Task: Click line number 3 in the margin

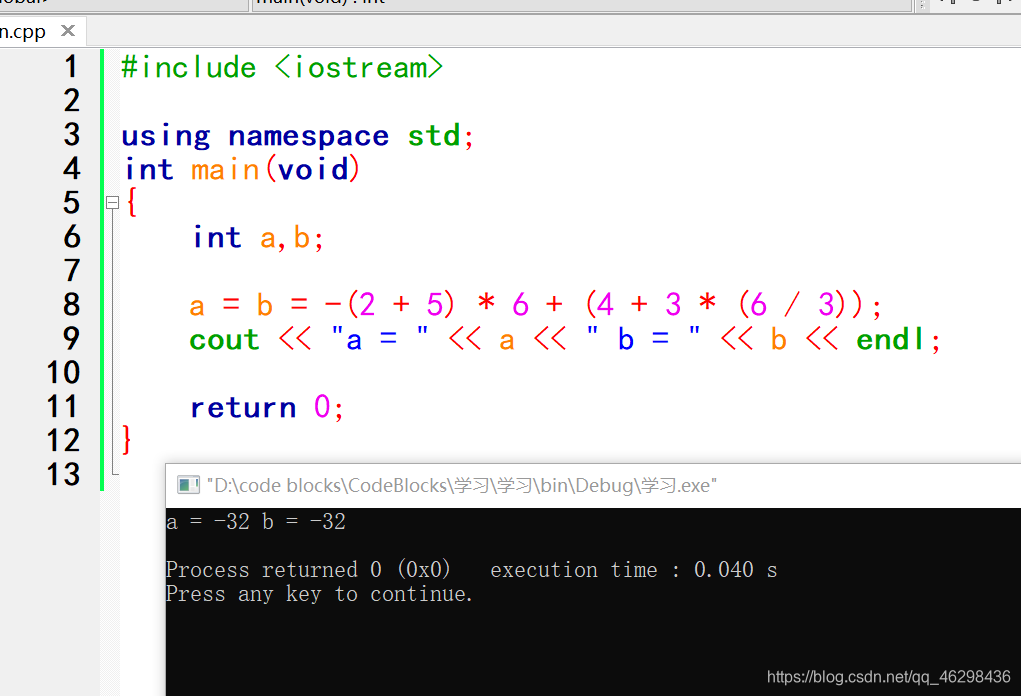Action: pyautogui.click(x=72, y=135)
